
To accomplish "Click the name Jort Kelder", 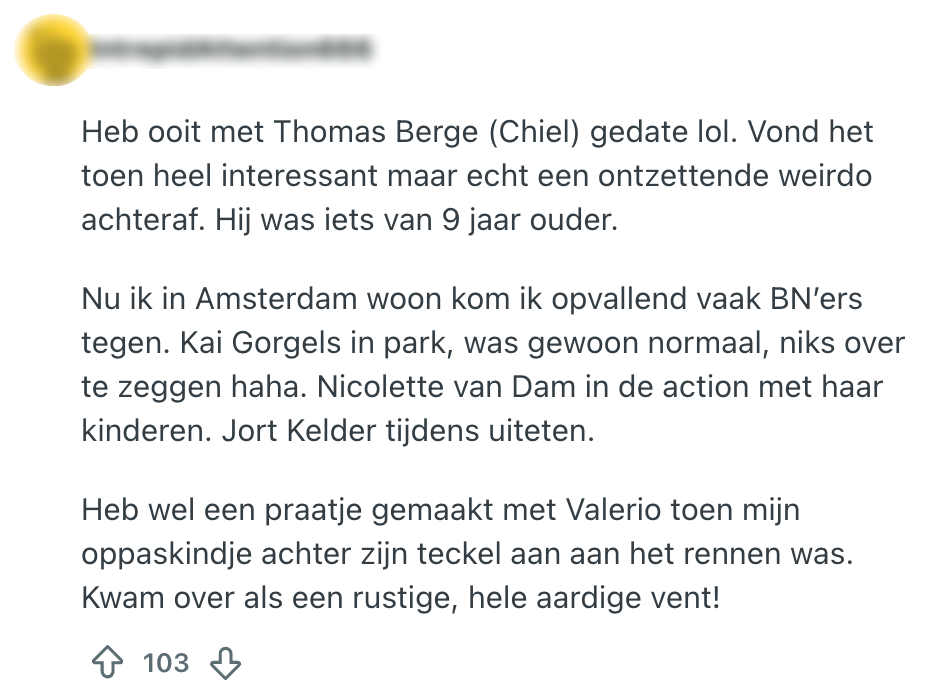I will click(x=305, y=429).
